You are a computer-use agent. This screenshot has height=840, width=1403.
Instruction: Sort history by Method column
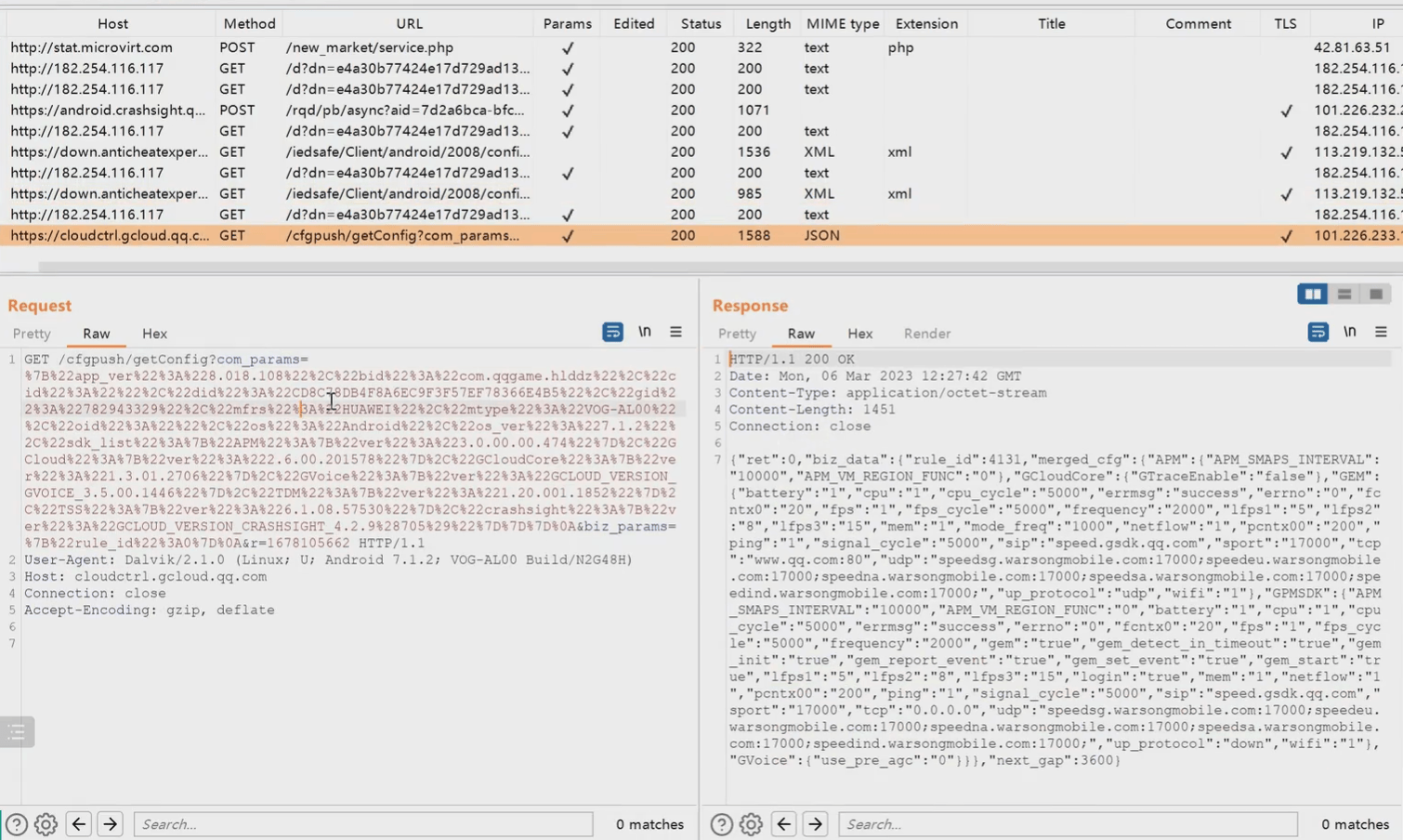[x=249, y=24]
